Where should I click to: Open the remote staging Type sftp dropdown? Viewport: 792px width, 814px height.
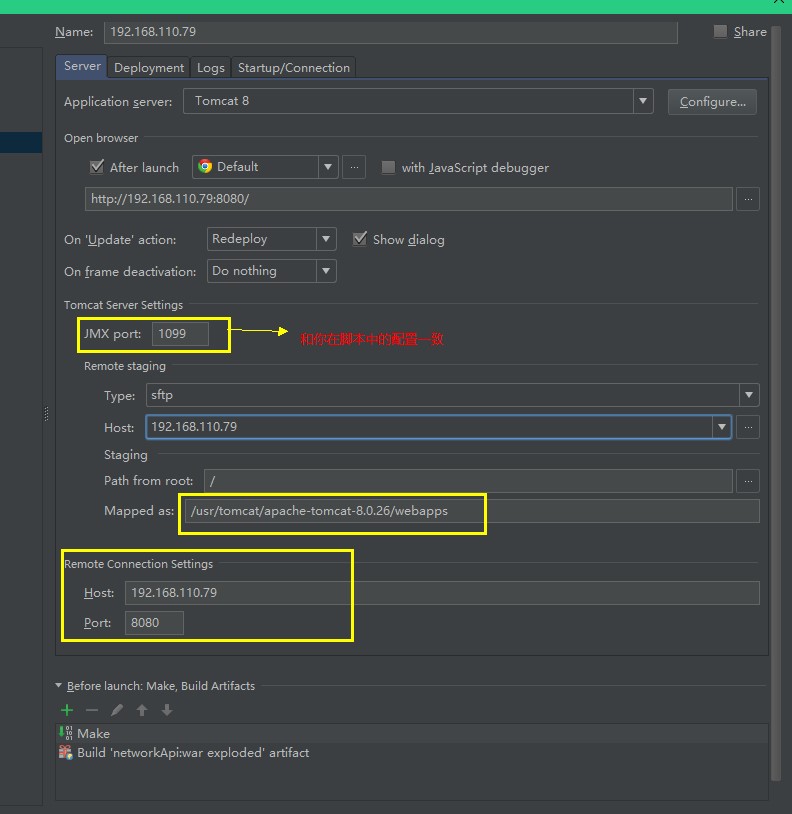click(x=749, y=395)
